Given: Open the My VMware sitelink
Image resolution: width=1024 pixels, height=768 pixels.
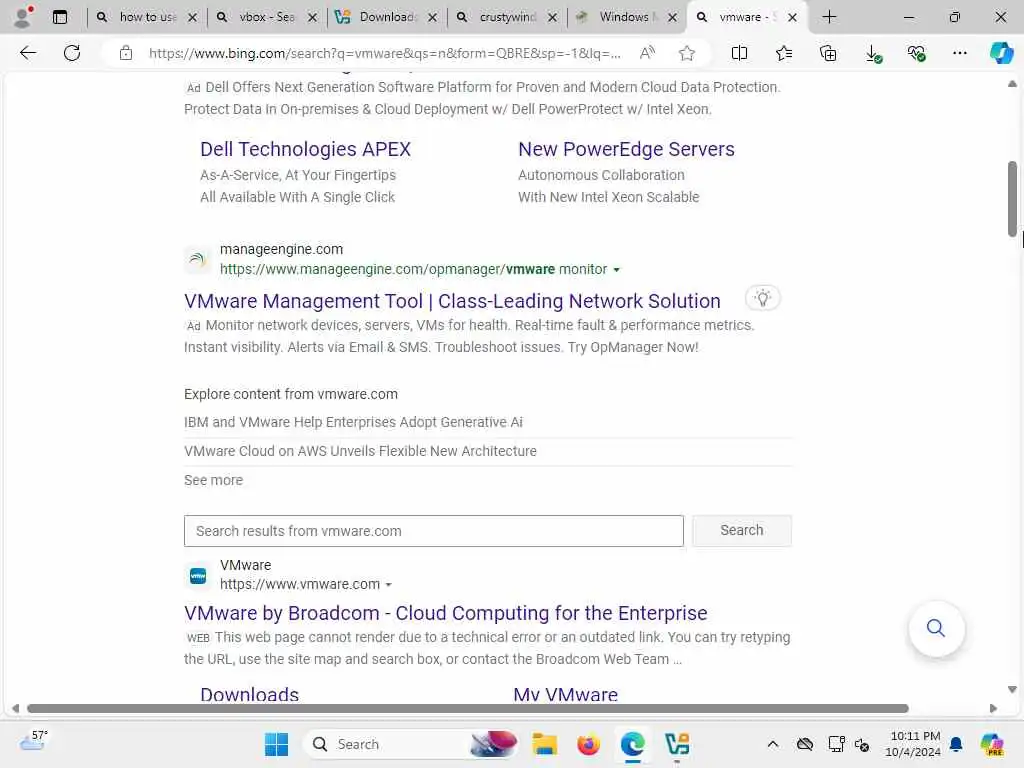Looking at the screenshot, I should click(x=566, y=694).
